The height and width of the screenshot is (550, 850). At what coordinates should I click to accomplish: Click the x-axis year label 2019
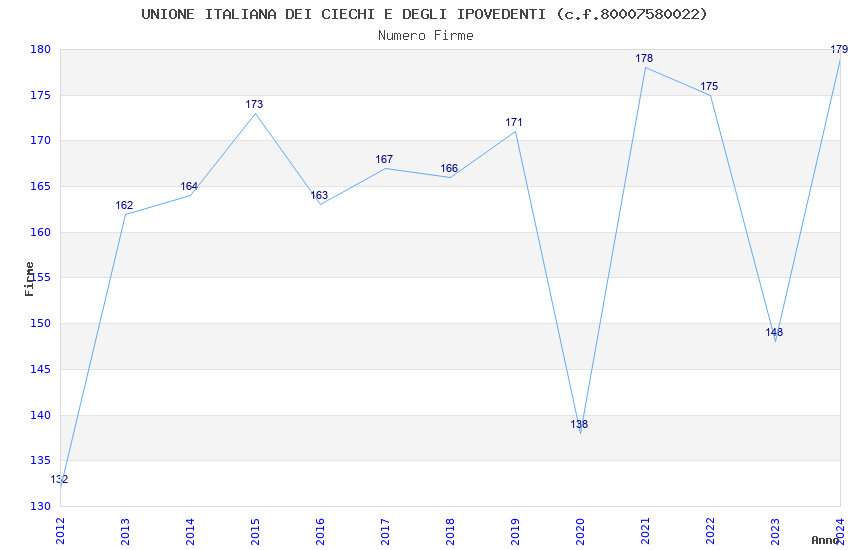pos(516,531)
